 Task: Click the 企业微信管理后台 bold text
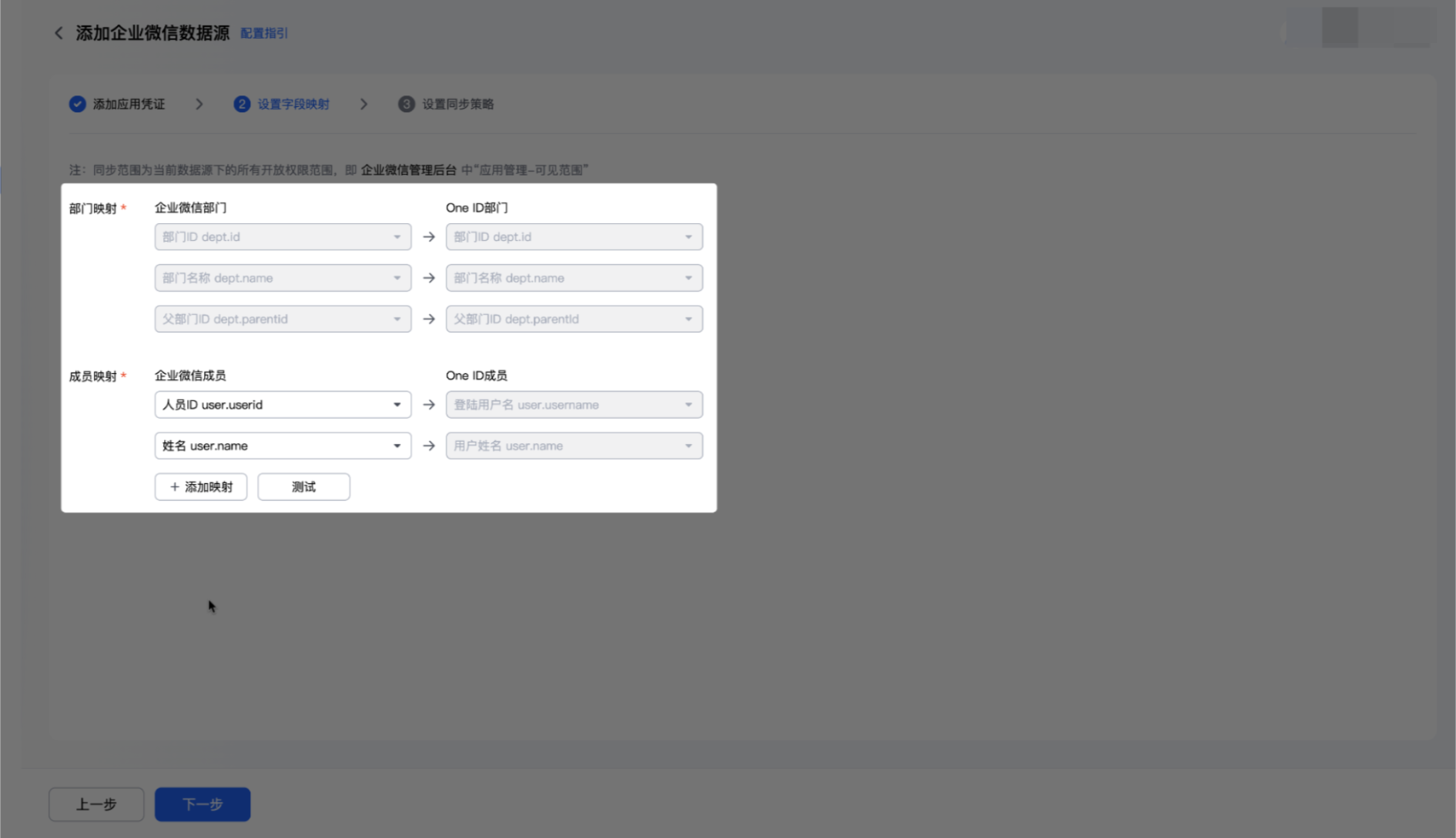(x=408, y=170)
